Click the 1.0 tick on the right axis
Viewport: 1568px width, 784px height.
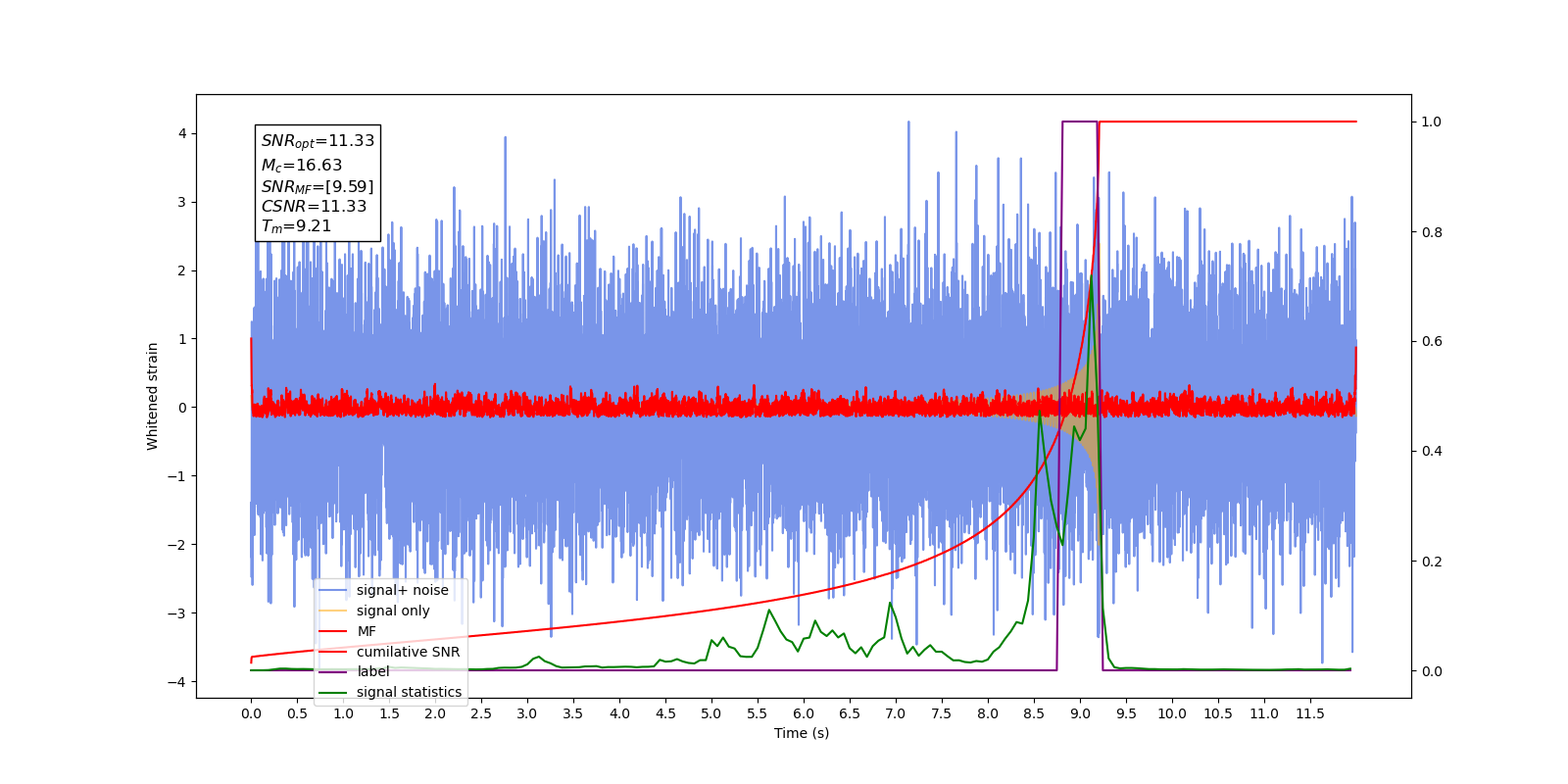(1432, 122)
